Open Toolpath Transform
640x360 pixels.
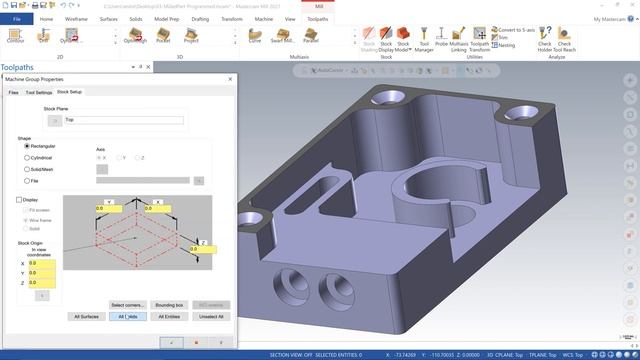click(480, 40)
